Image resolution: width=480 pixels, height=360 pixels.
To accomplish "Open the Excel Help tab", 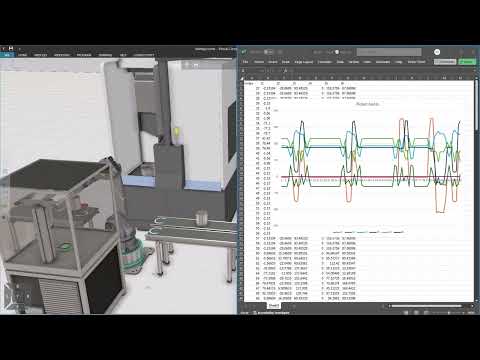I will point(398,62).
